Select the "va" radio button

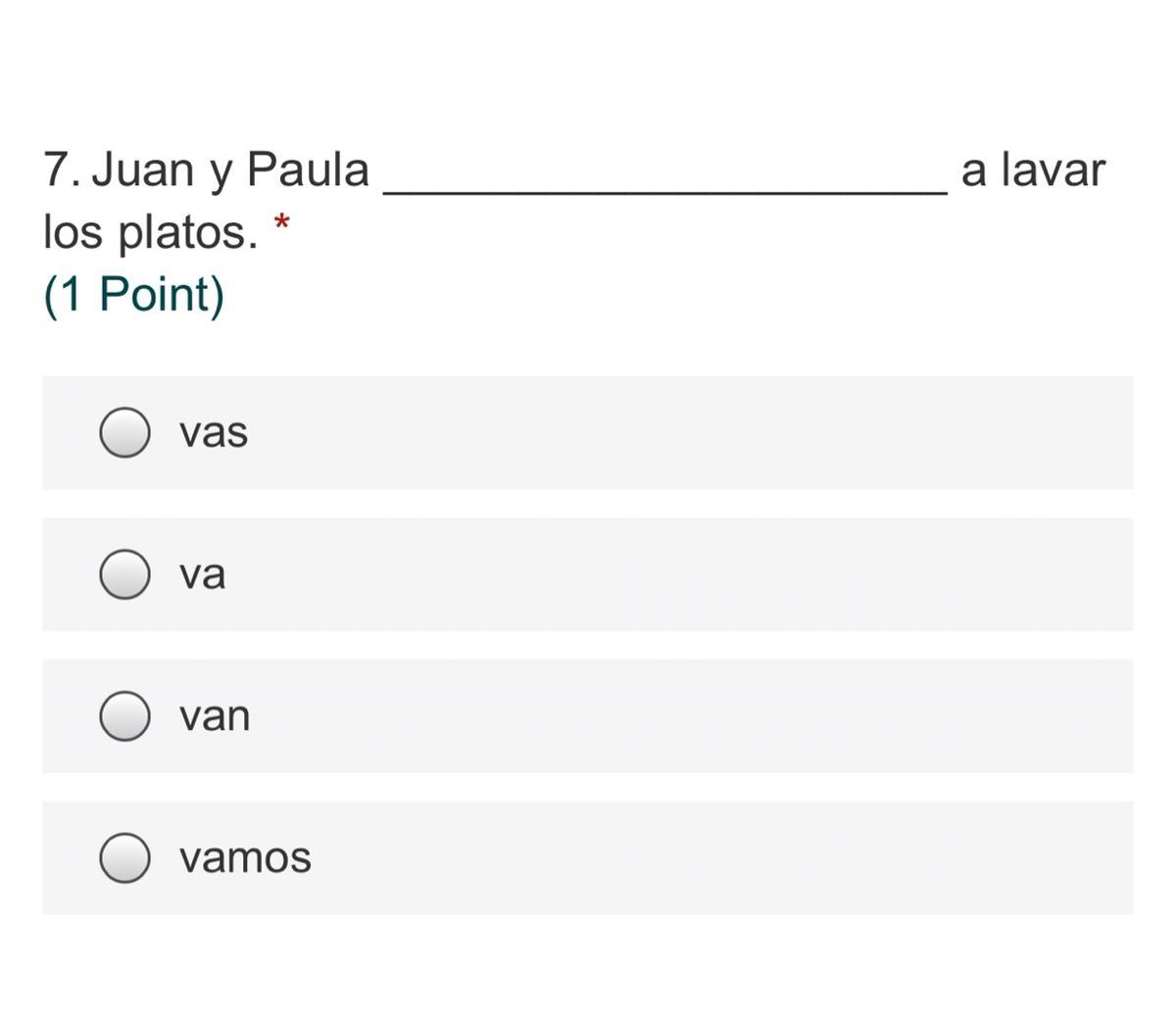pos(124,574)
